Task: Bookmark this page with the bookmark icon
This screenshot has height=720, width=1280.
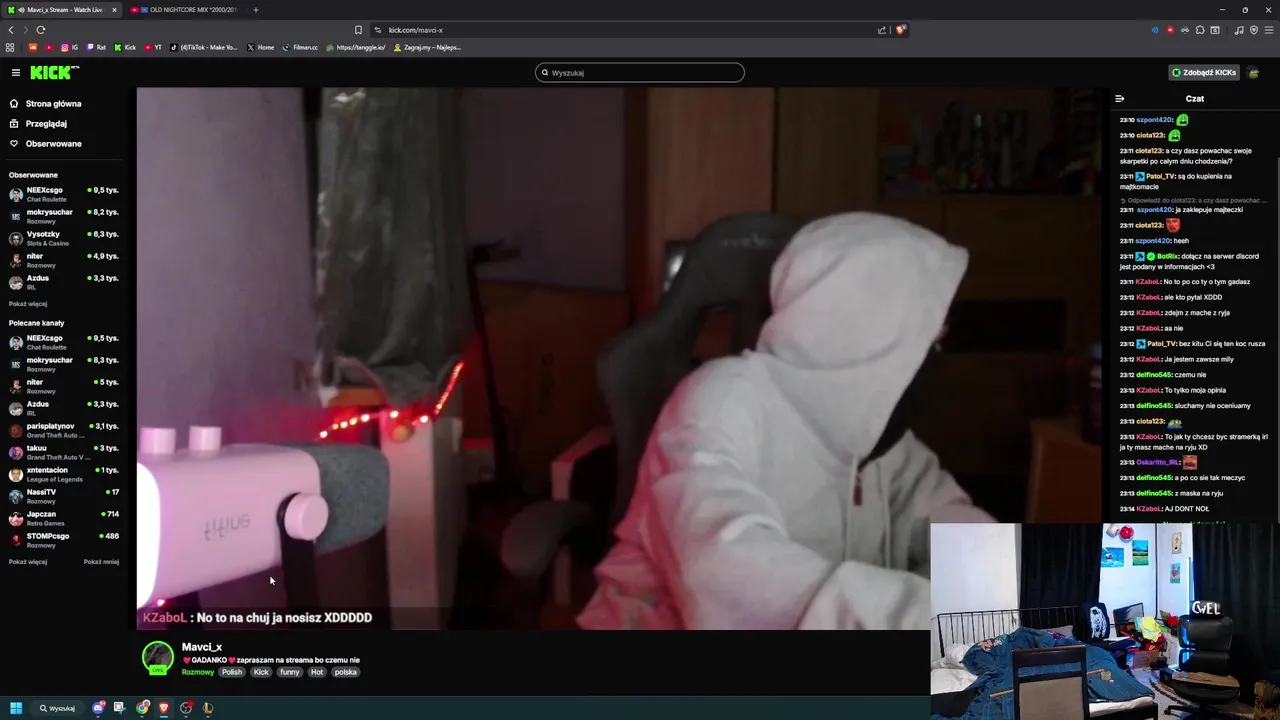Action: 358,30
